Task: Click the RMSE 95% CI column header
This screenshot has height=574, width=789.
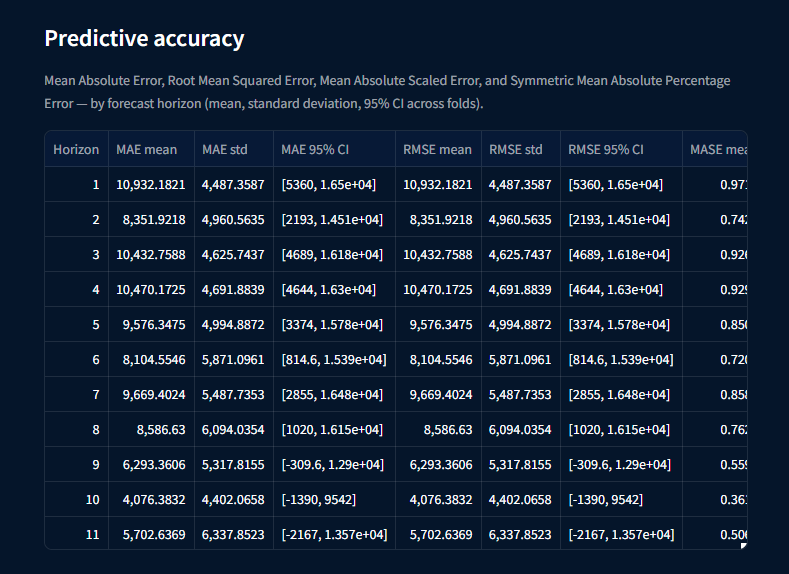Action: (x=621, y=149)
